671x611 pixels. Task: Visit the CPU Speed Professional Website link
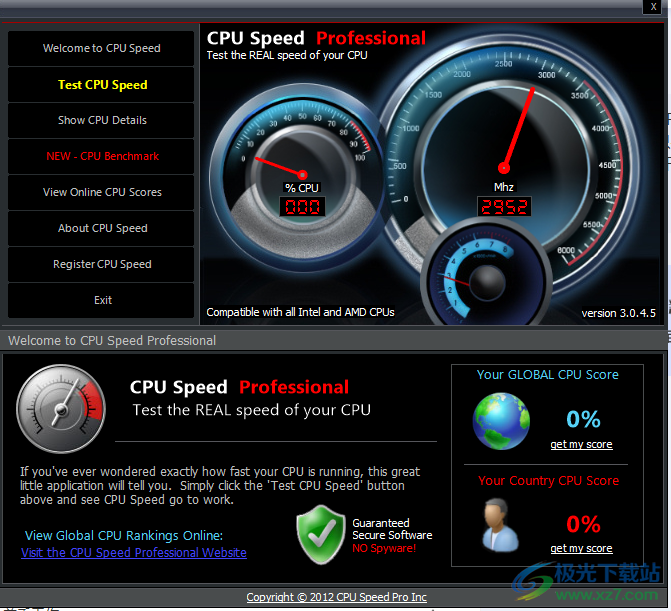tap(134, 553)
